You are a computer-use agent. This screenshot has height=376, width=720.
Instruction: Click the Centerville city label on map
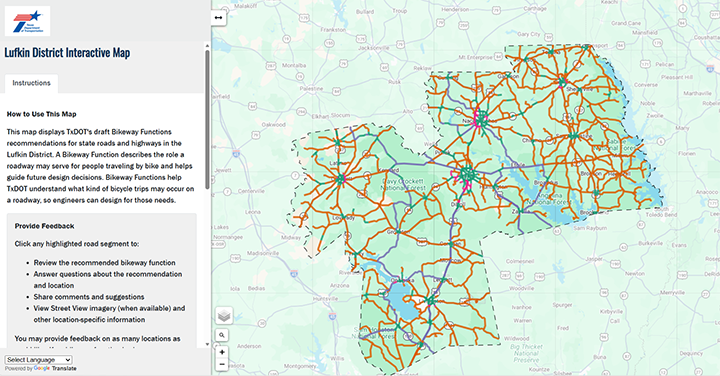click(x=251, y=191)
